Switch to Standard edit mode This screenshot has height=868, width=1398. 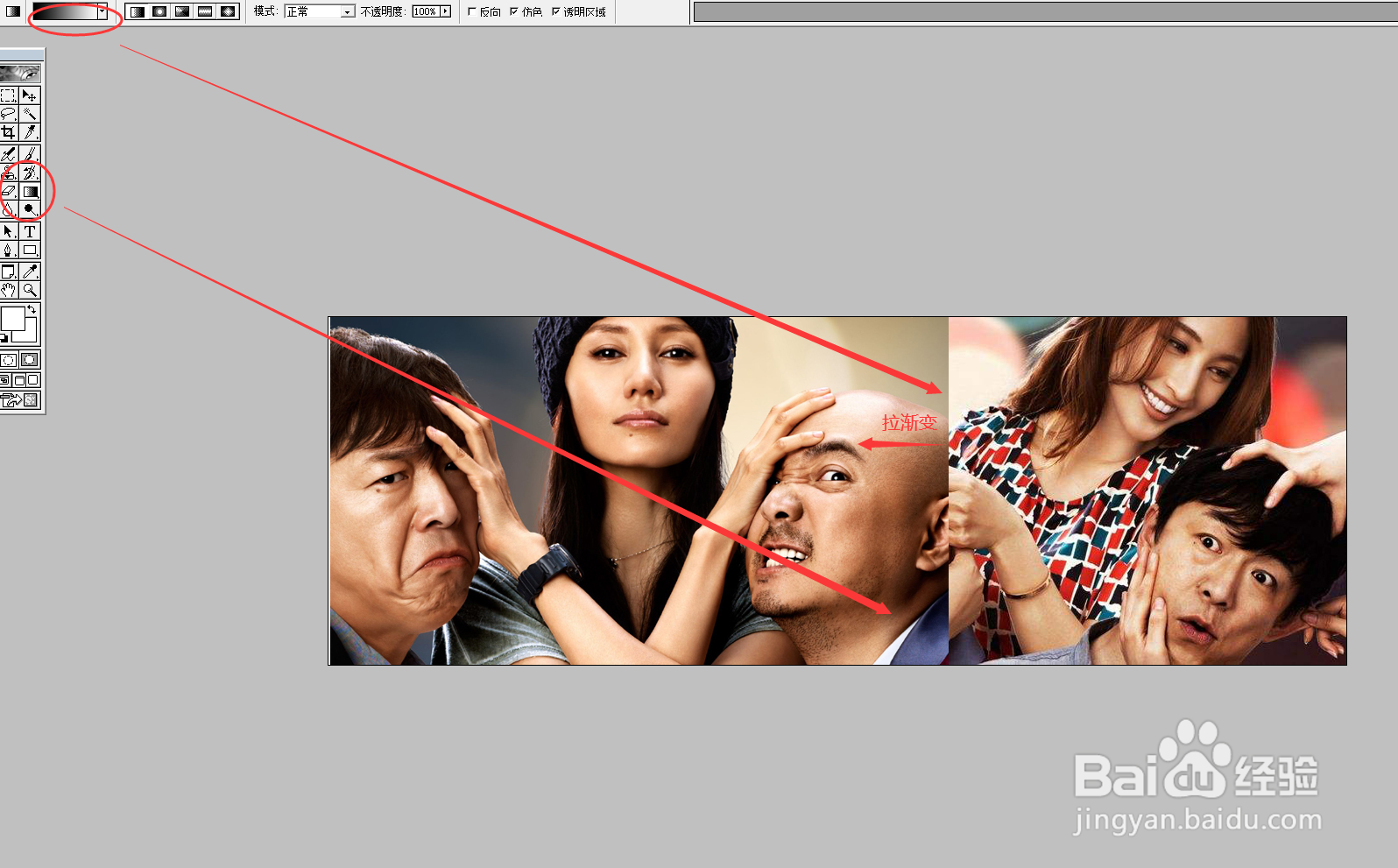(x=9, y=360)
